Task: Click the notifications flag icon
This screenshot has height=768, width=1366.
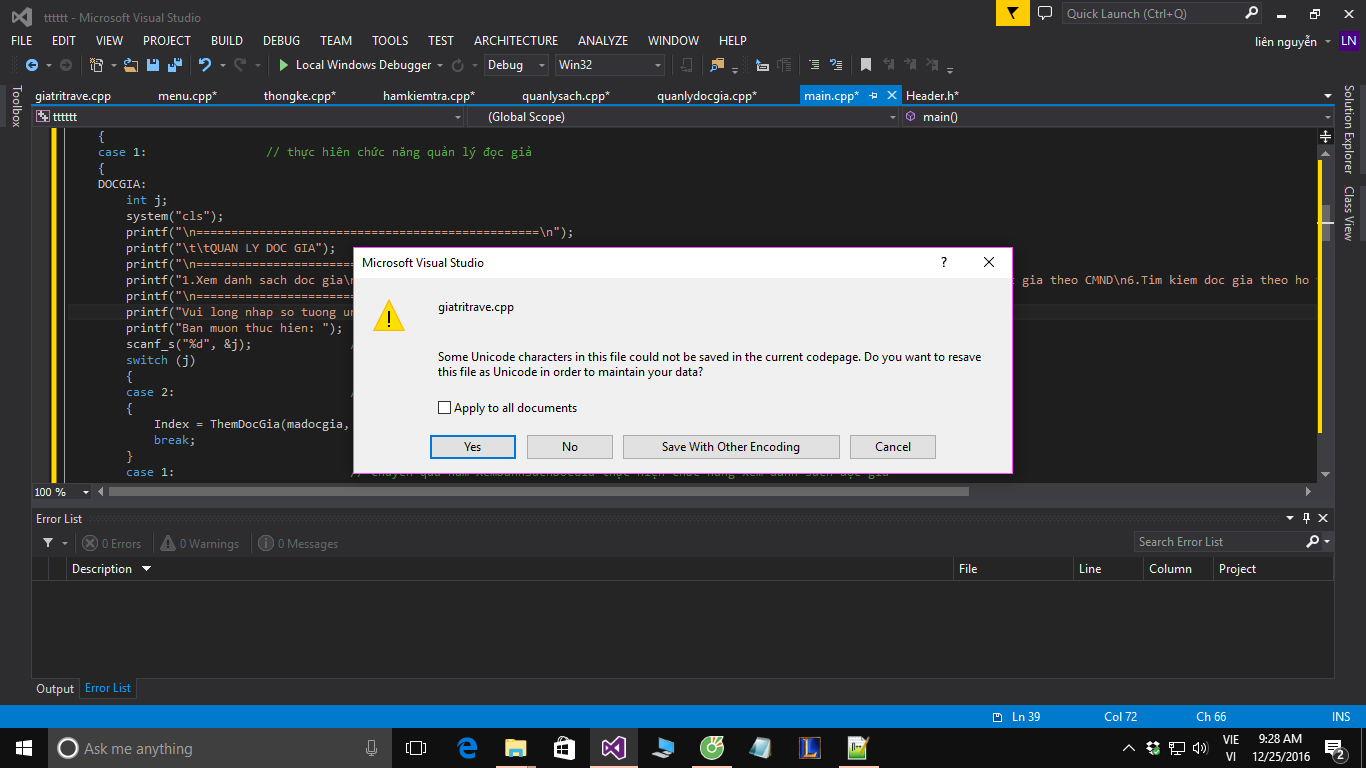Action: [x=1013, y=13]
